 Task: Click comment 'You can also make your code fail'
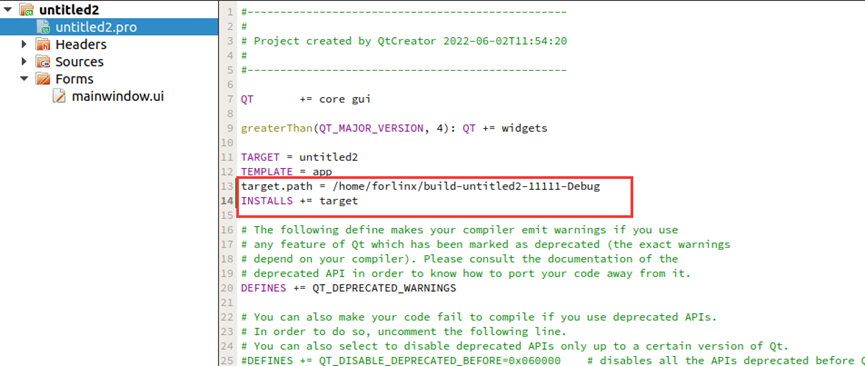(479, 317)
